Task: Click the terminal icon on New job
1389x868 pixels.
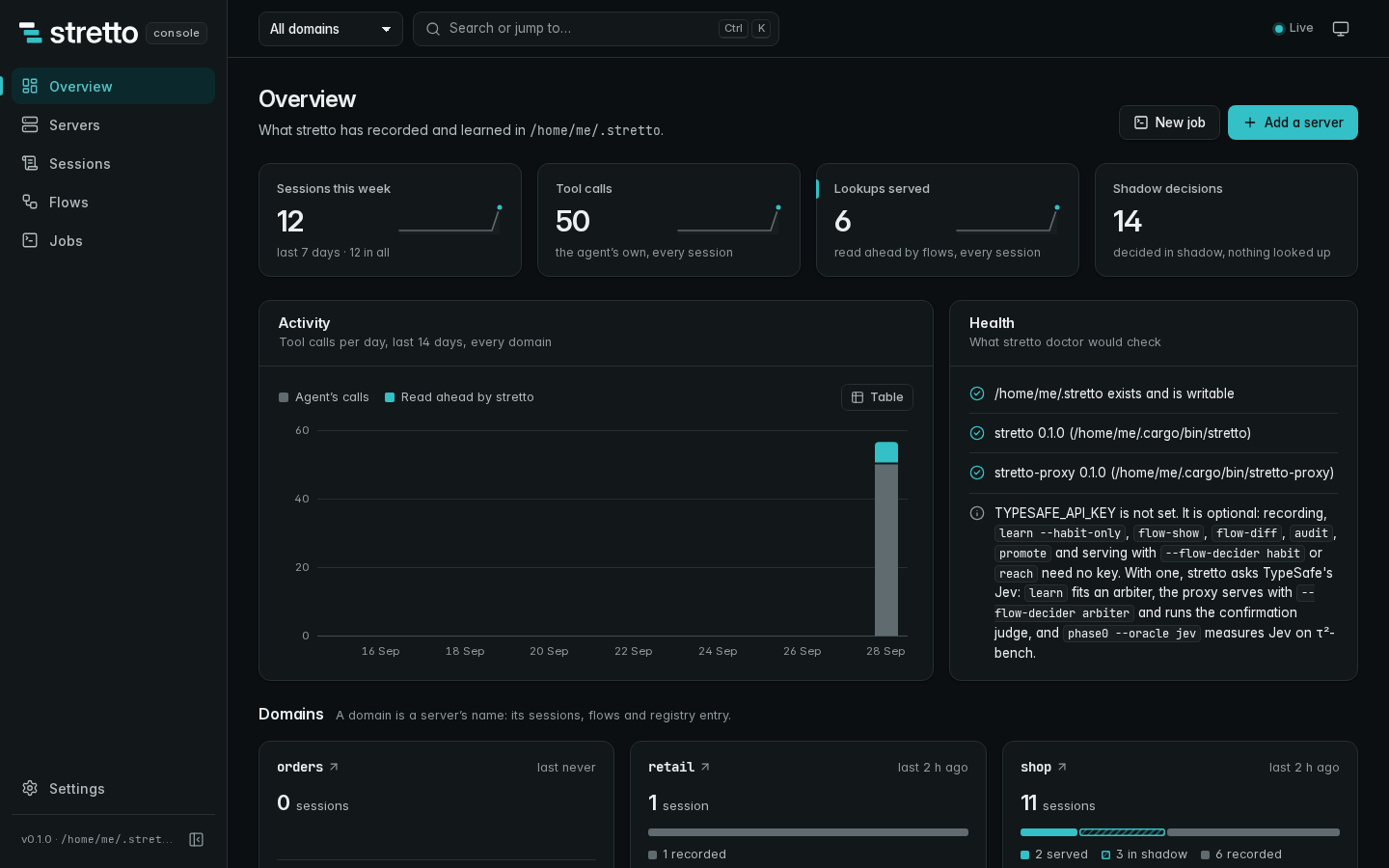Action: [1141, 122]
